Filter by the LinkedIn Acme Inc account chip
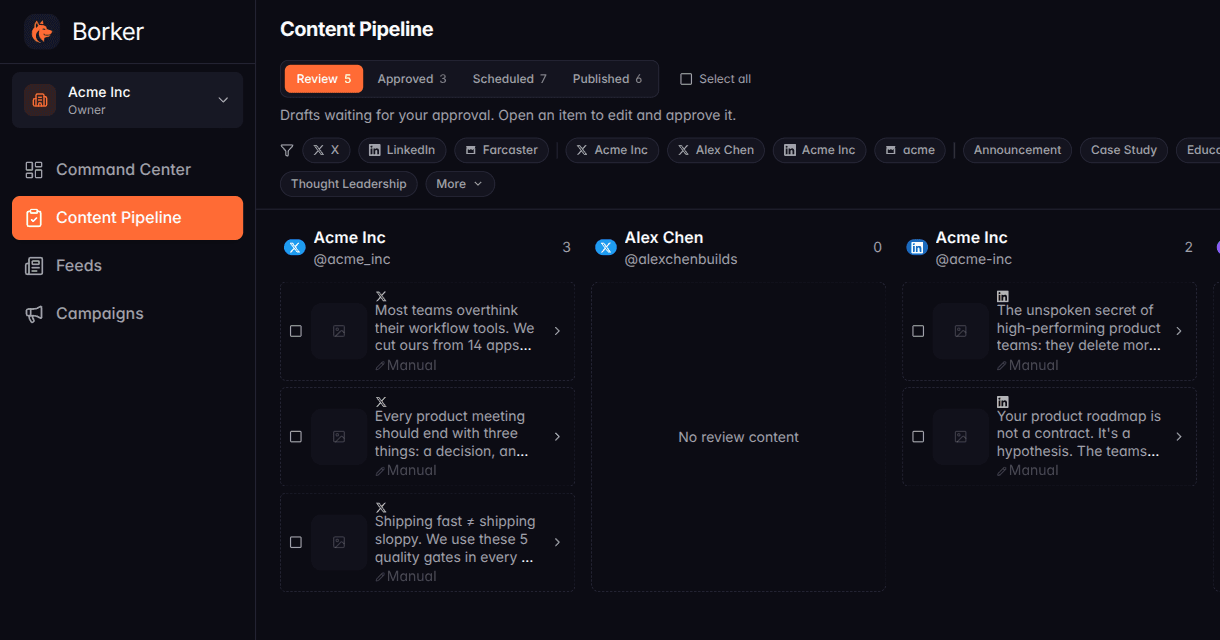Screen dimensions: 1220x640 pos(819,150)
